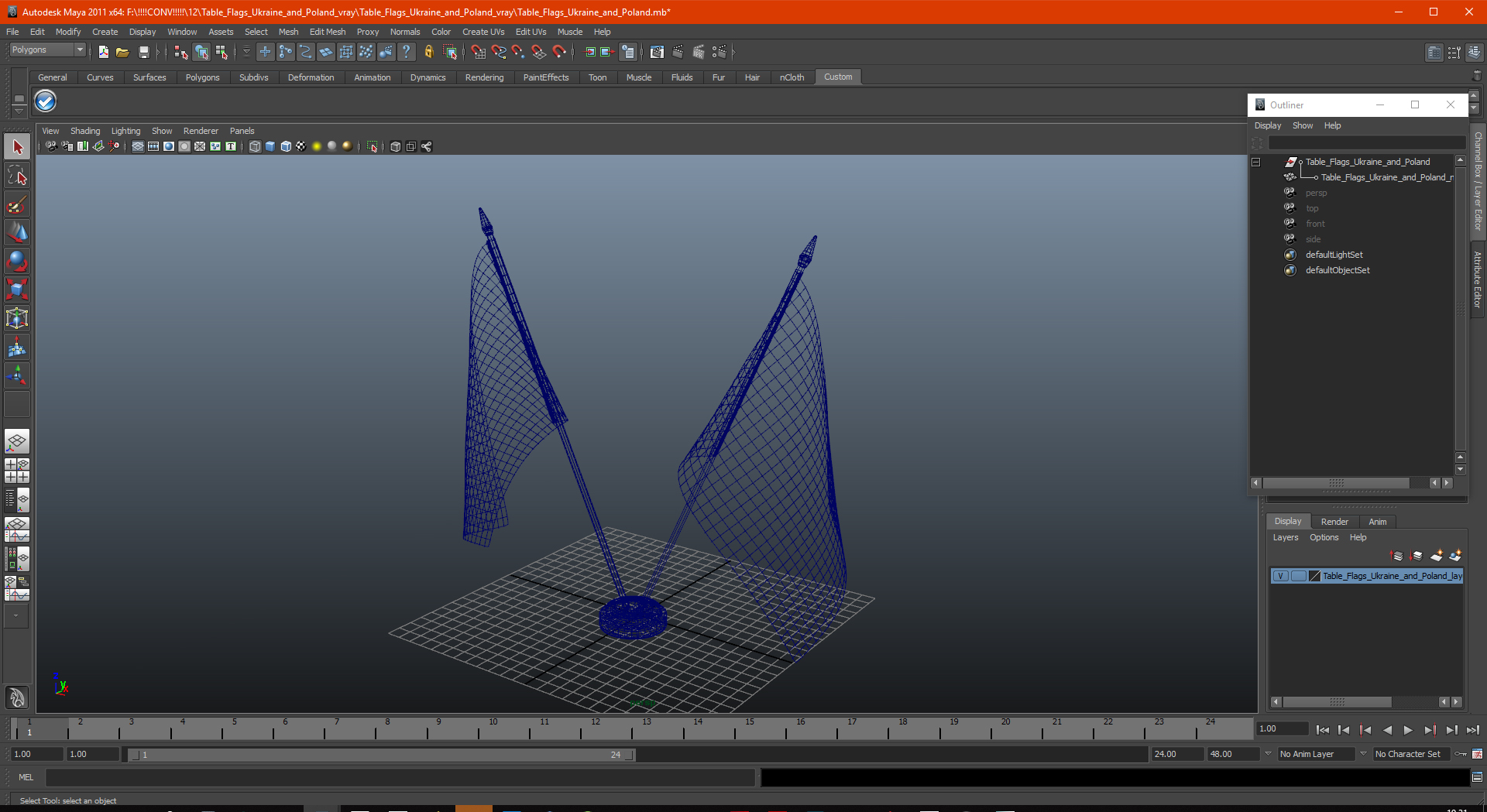Toggle layer visibility V box

coord(1281,576)
